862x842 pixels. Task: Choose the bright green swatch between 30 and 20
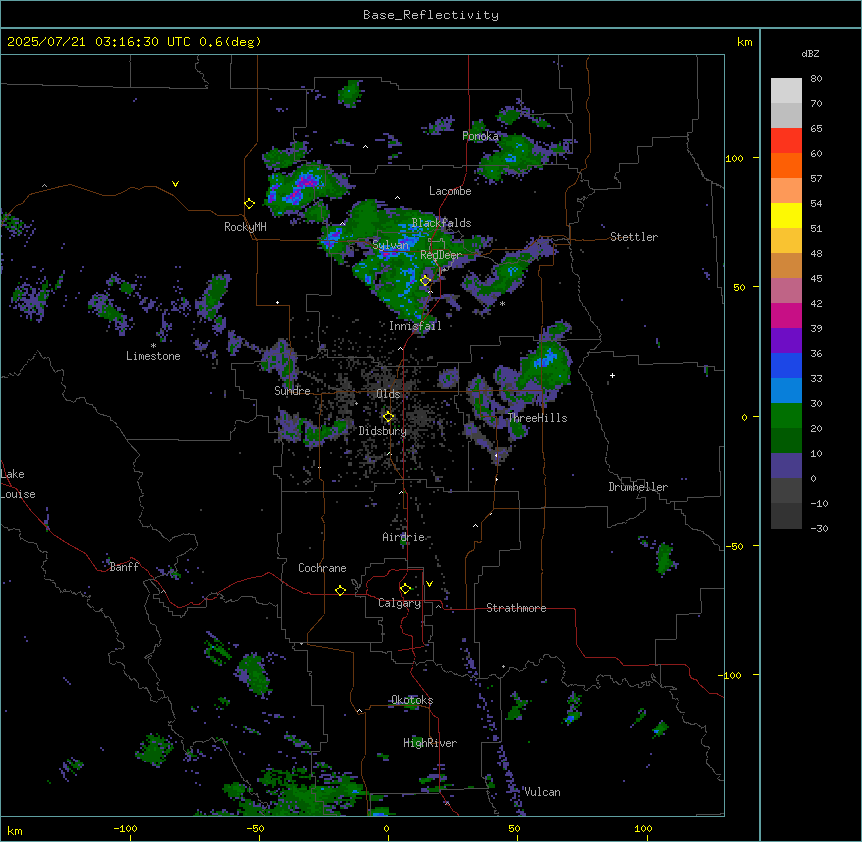click(786, 416)
